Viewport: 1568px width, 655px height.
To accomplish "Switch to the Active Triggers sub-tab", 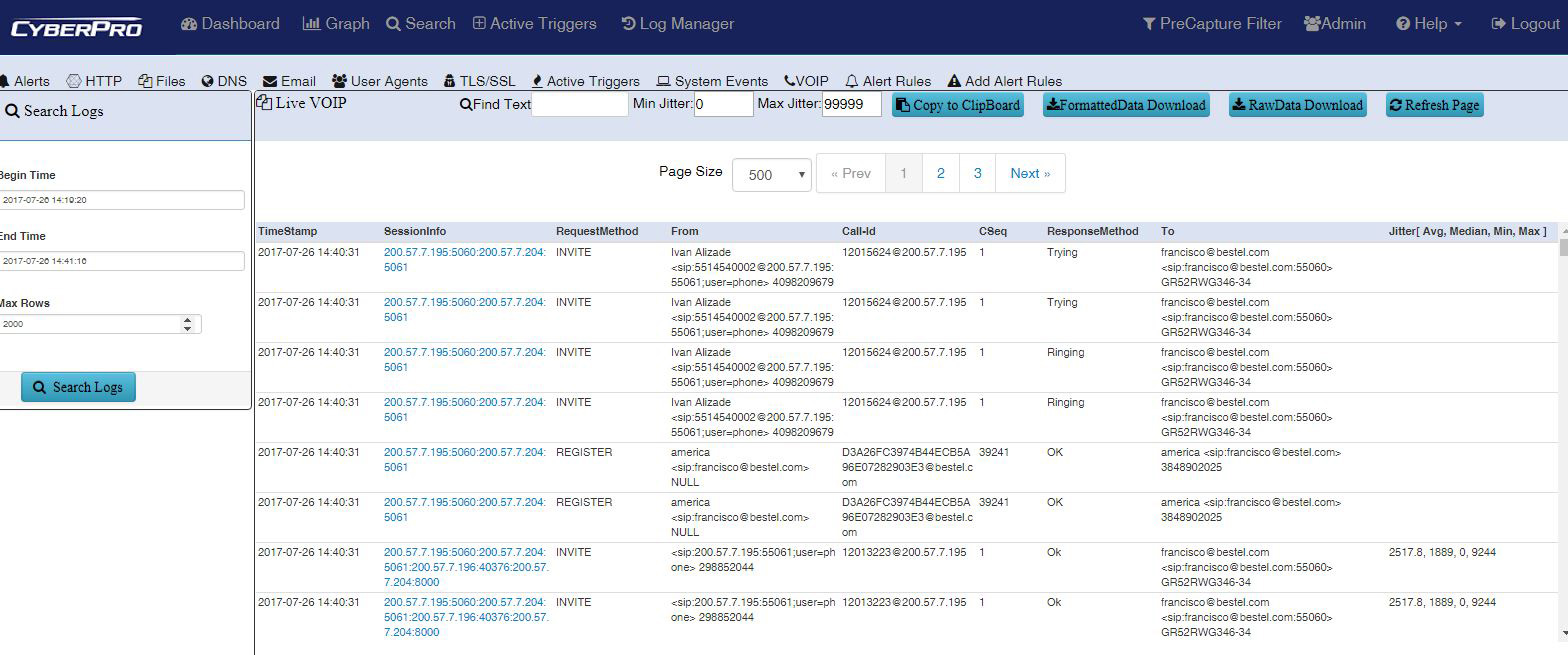I will click(586, 81).
